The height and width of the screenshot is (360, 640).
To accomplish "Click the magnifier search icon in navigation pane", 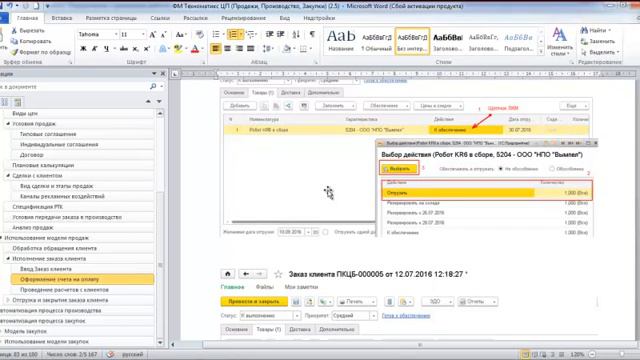I will [x=153, y=87].
